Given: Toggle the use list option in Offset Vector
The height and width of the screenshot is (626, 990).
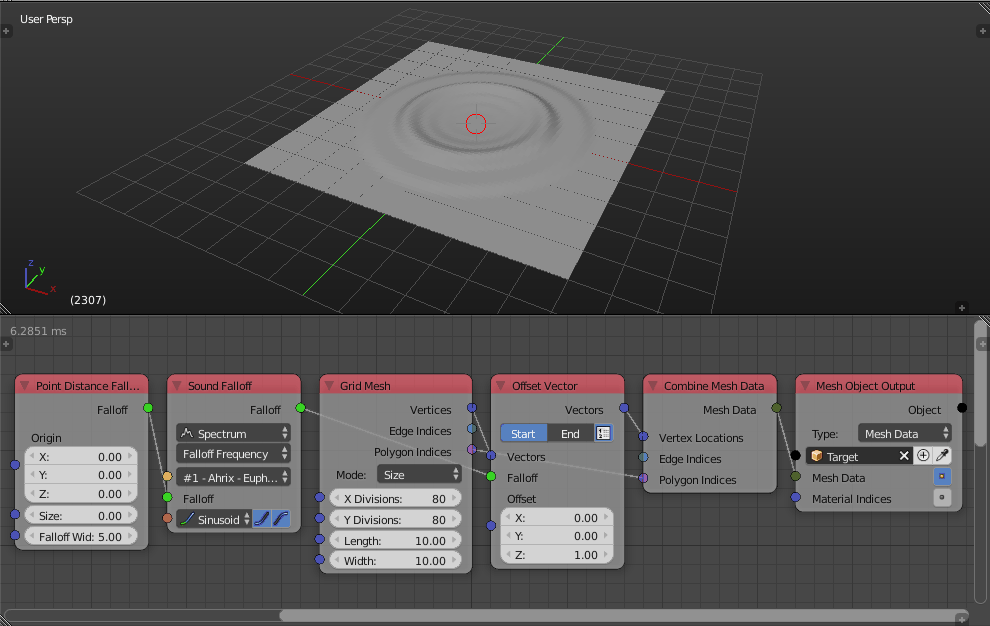Looking at the screenshot, I should click(603, 433).
